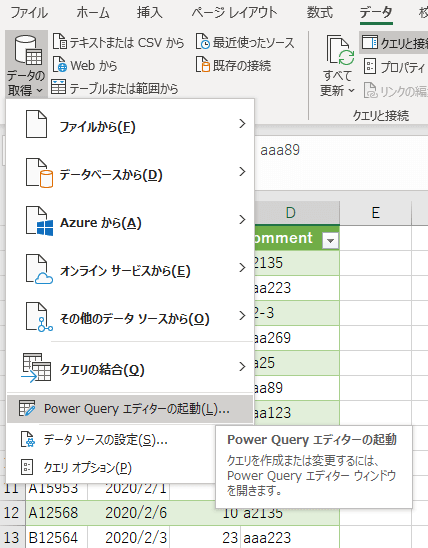Switch to the ページ レイアウト tab
Viewport: 428px width, 548px height.
pos(234,13)
